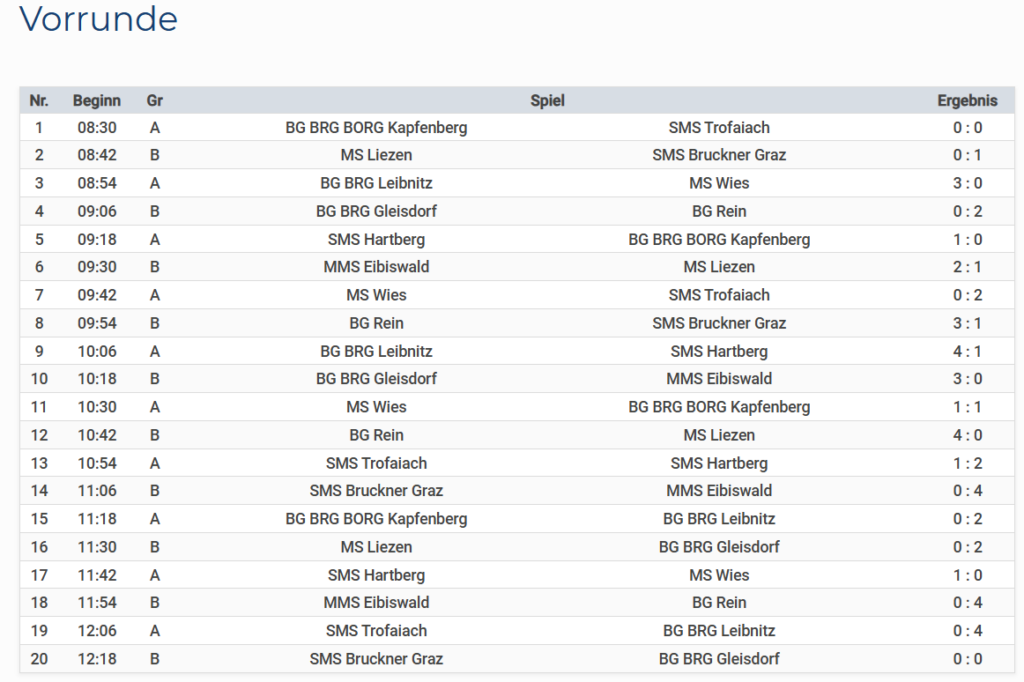The image size is (1024, 682).
Task: Click the 4 : 0 result at 10:42
Action: click(x=967, y=435)
